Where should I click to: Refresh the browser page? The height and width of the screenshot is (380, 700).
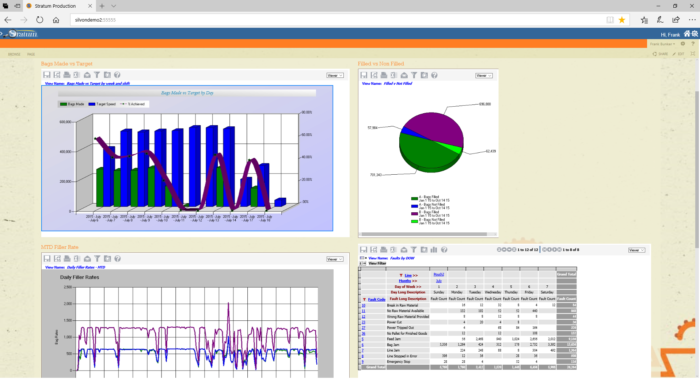pos(40,20)
